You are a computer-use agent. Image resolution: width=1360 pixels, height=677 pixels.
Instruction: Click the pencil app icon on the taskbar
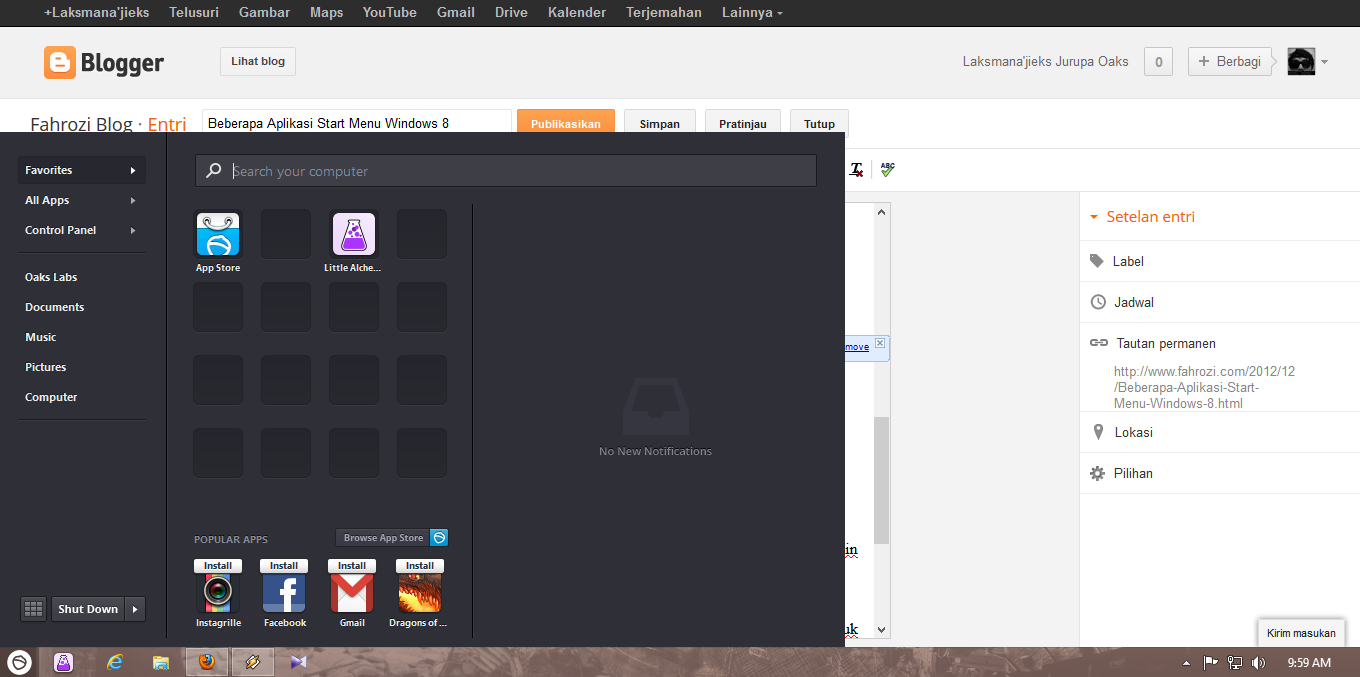click(x=253, y=662)
